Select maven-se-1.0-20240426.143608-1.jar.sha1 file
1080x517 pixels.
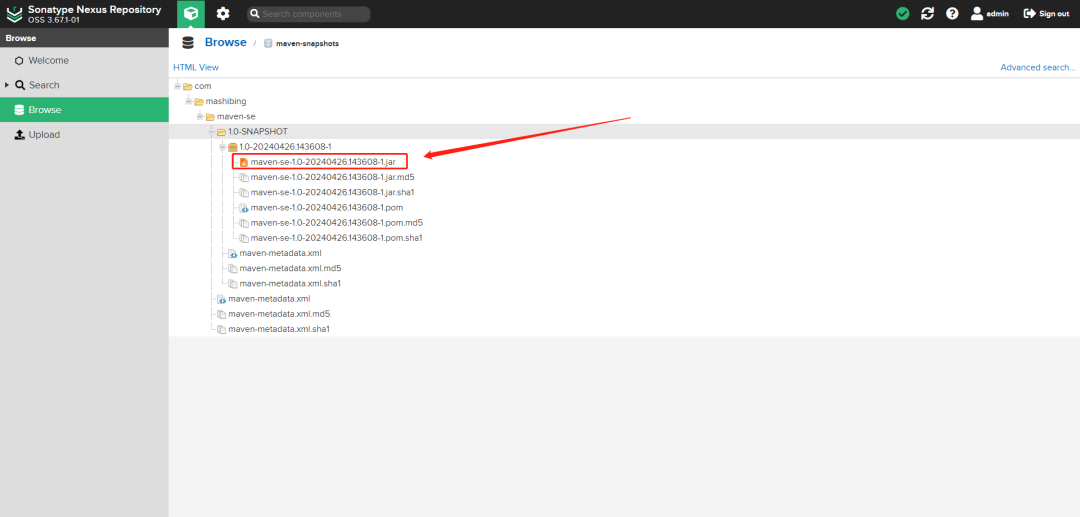(333, 192)
